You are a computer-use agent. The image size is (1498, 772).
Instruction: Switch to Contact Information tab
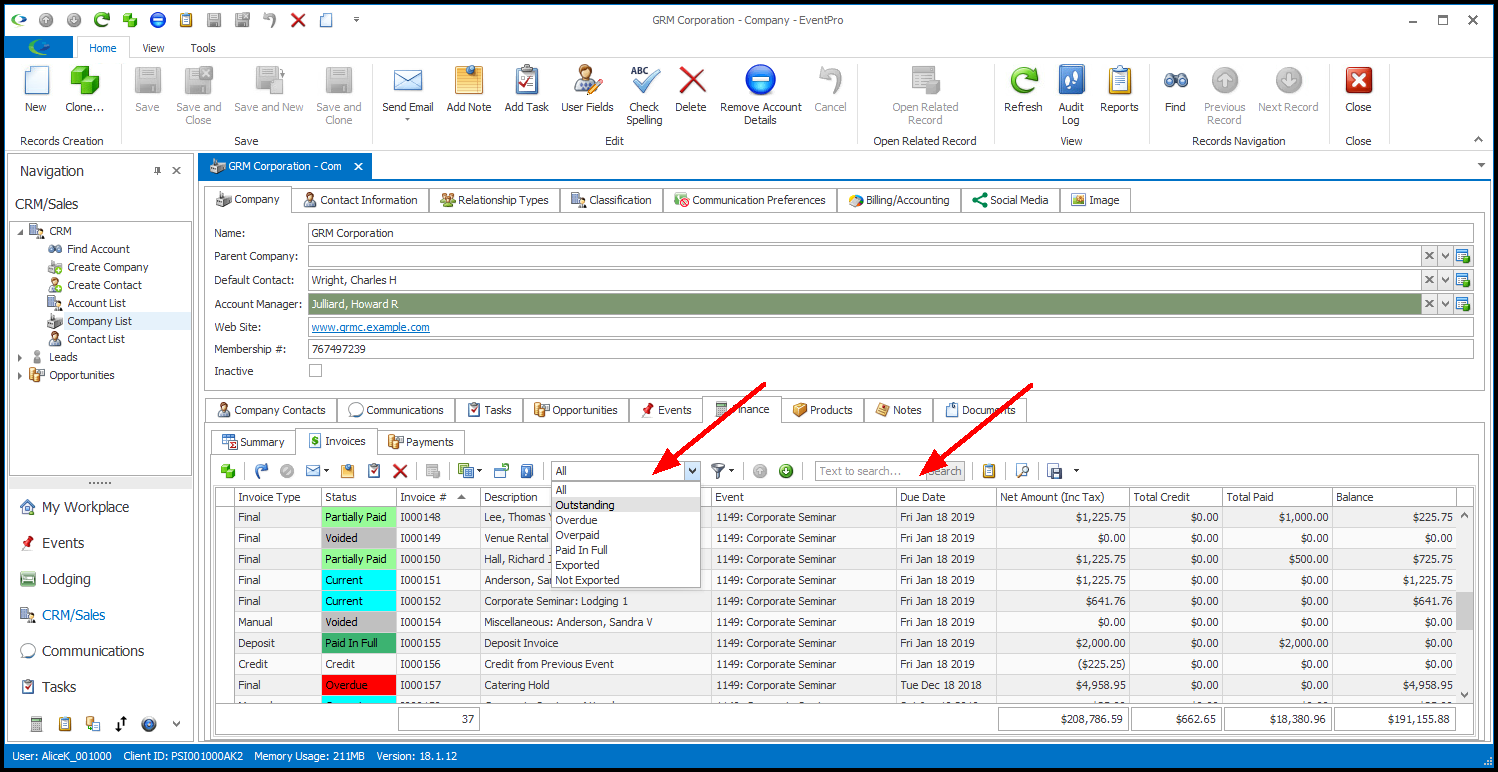tap(360, 200)
